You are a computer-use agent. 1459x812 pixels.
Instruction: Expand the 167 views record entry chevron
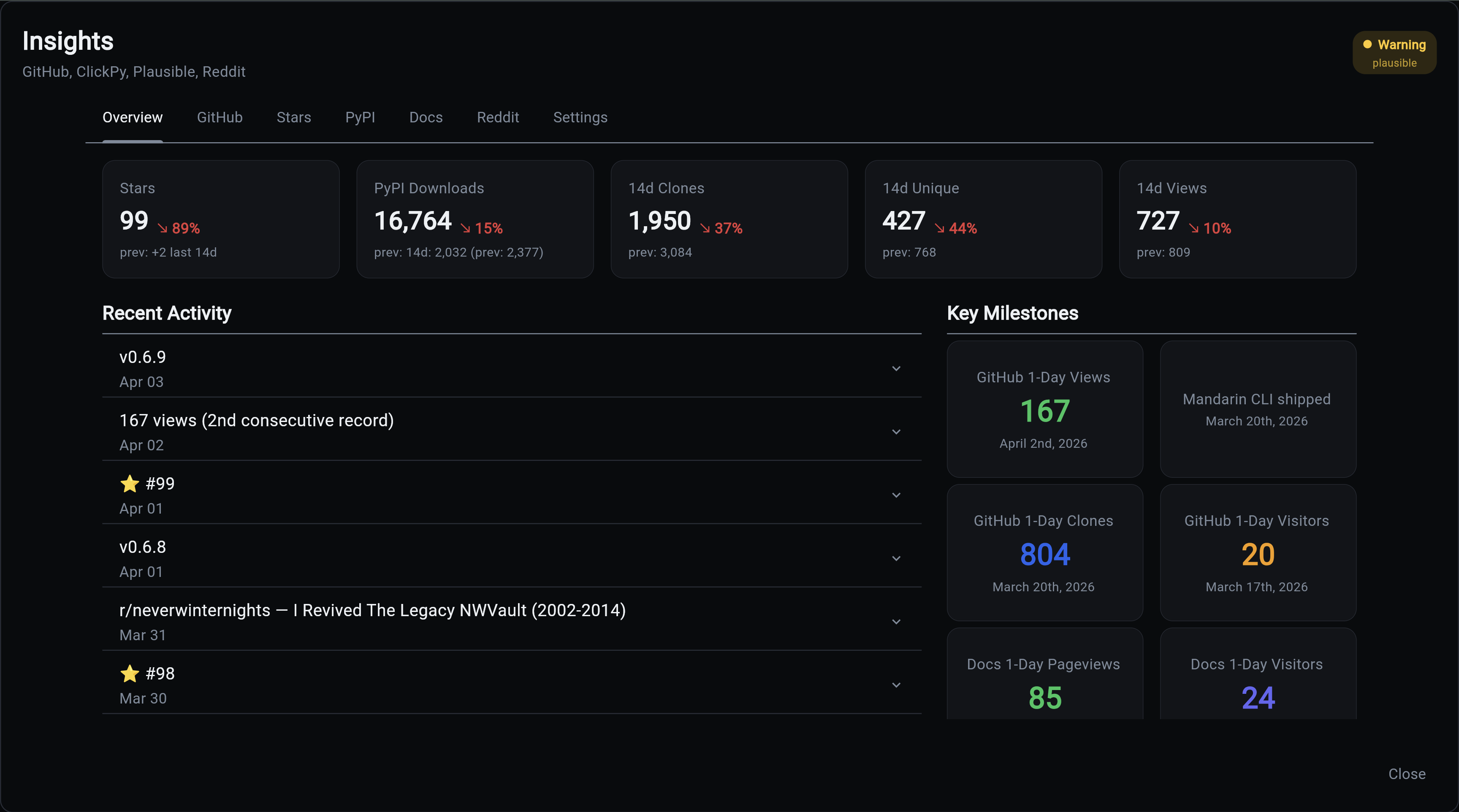pyautogui.click(x=896, y=432)
